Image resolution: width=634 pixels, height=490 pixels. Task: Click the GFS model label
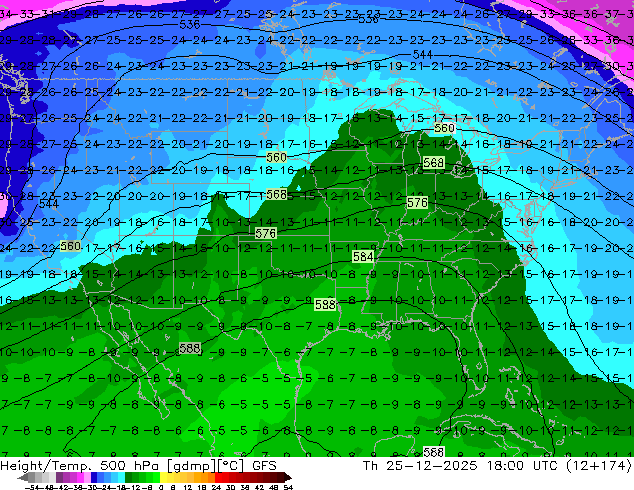click(264, 465)
